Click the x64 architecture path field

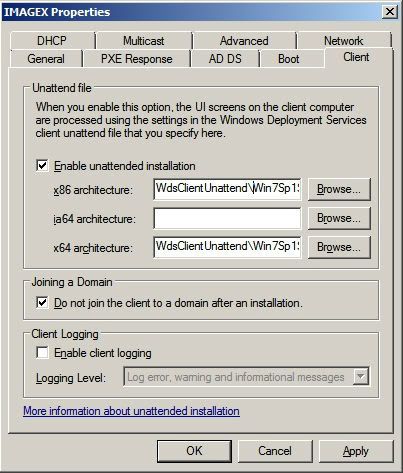(x=227, y=247)
